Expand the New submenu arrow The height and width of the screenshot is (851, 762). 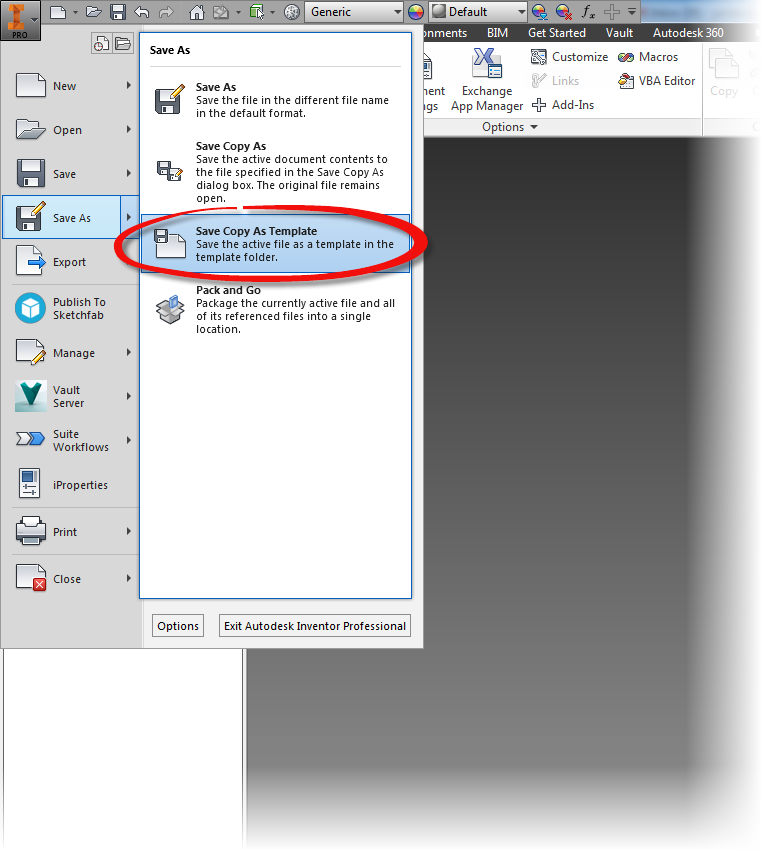point(129,85)
